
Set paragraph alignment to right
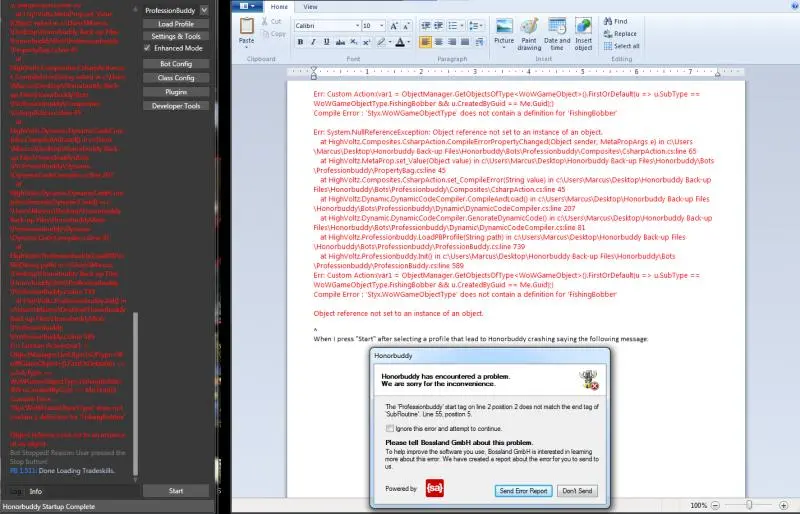(x=452, y=42)
